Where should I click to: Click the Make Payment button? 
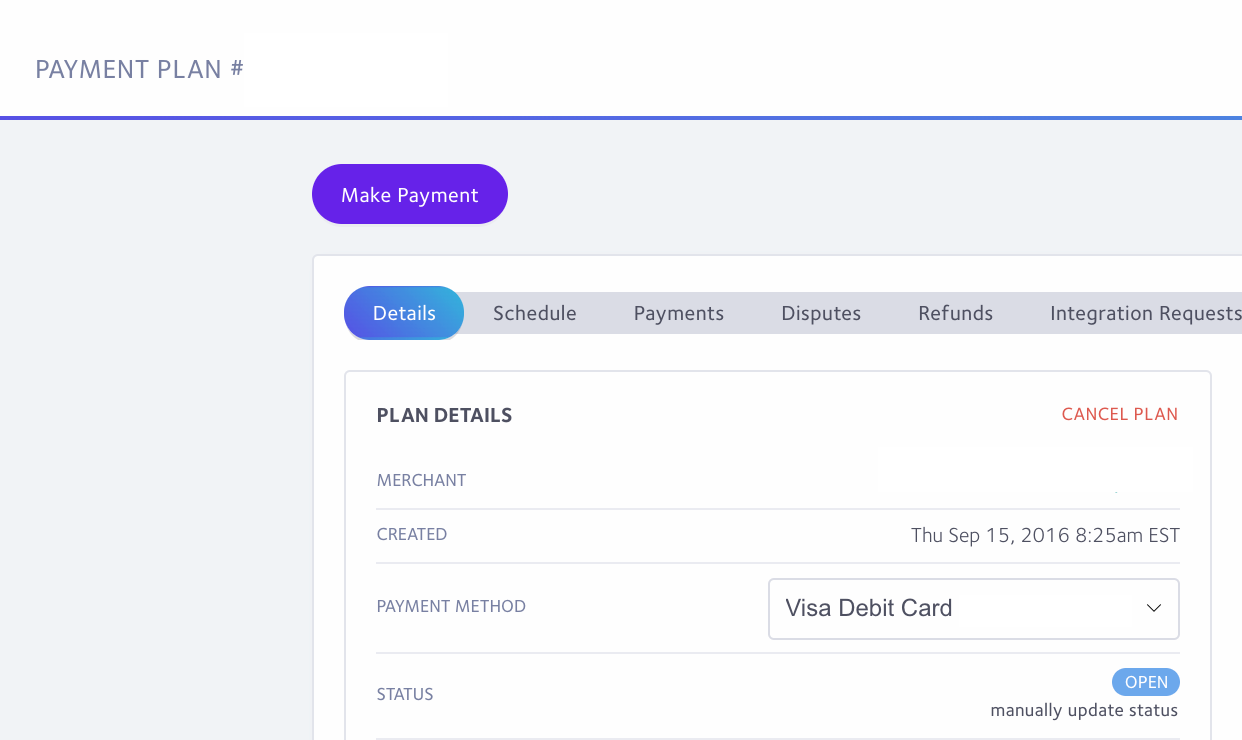(x=409, y=193)
